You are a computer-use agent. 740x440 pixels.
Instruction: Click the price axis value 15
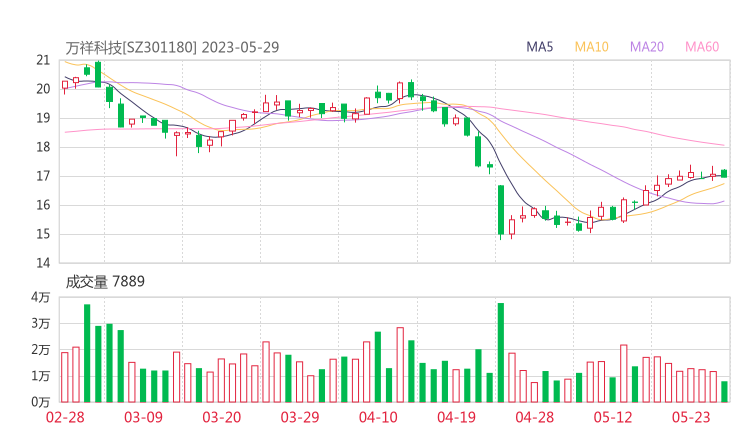coord(43,234)
